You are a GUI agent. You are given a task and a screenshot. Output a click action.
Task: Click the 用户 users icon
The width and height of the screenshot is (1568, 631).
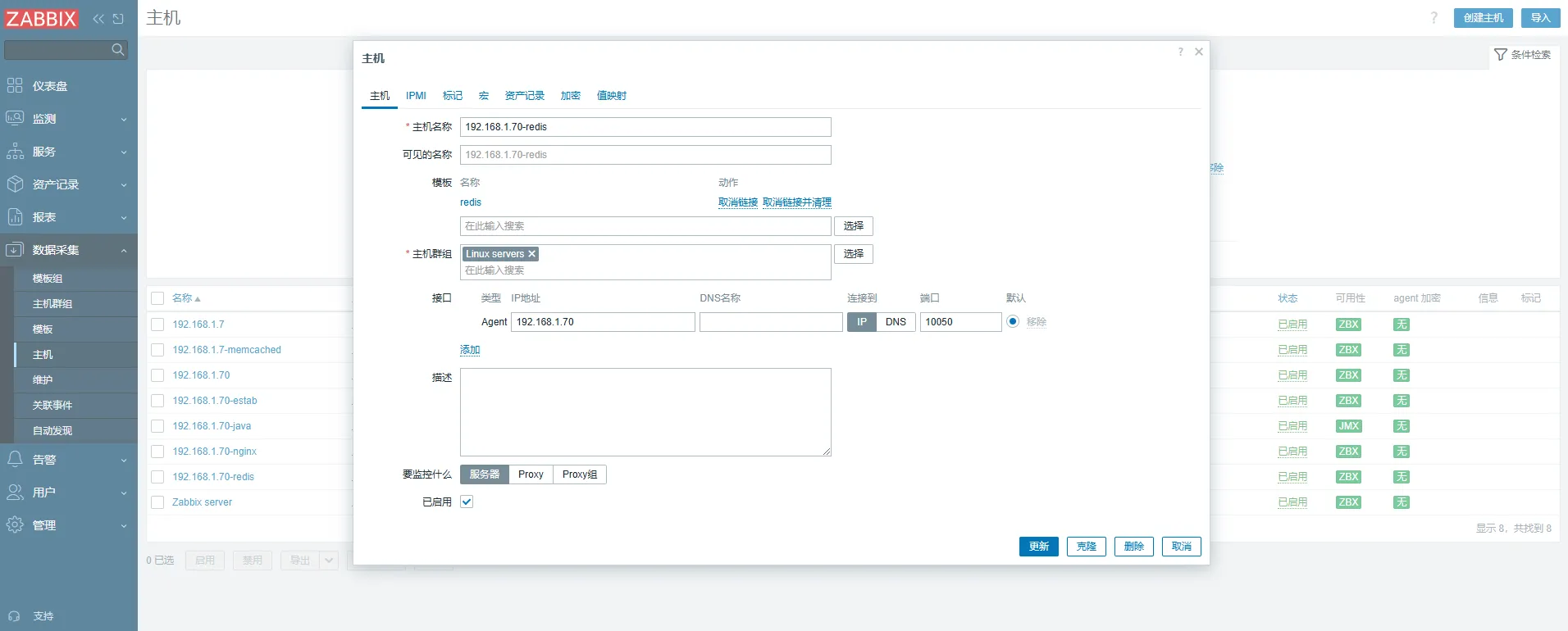(15, 492)
